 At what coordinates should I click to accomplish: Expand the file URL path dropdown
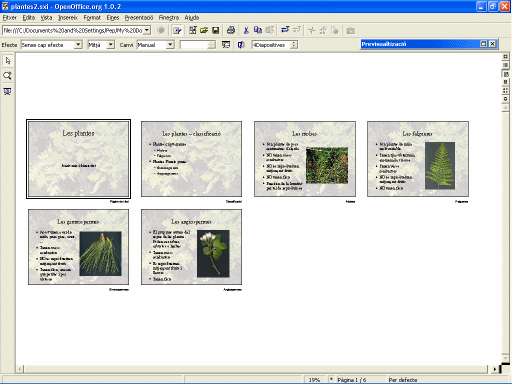pyautogui.click(x=147, y=30)
